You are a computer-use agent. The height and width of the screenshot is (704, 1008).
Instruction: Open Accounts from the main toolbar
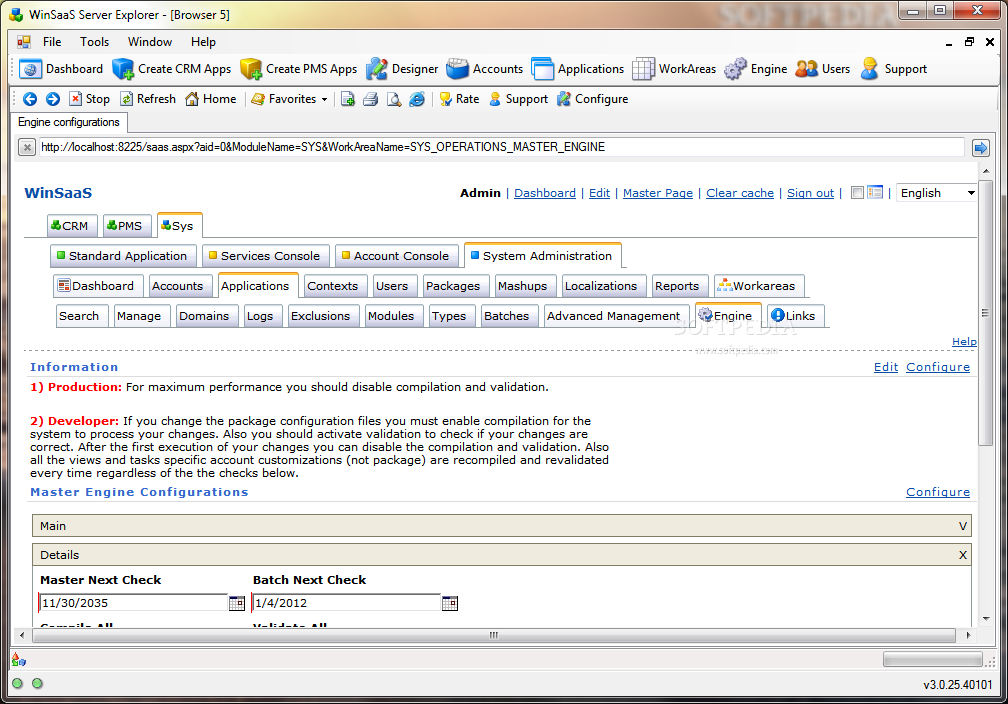(485, 69)
